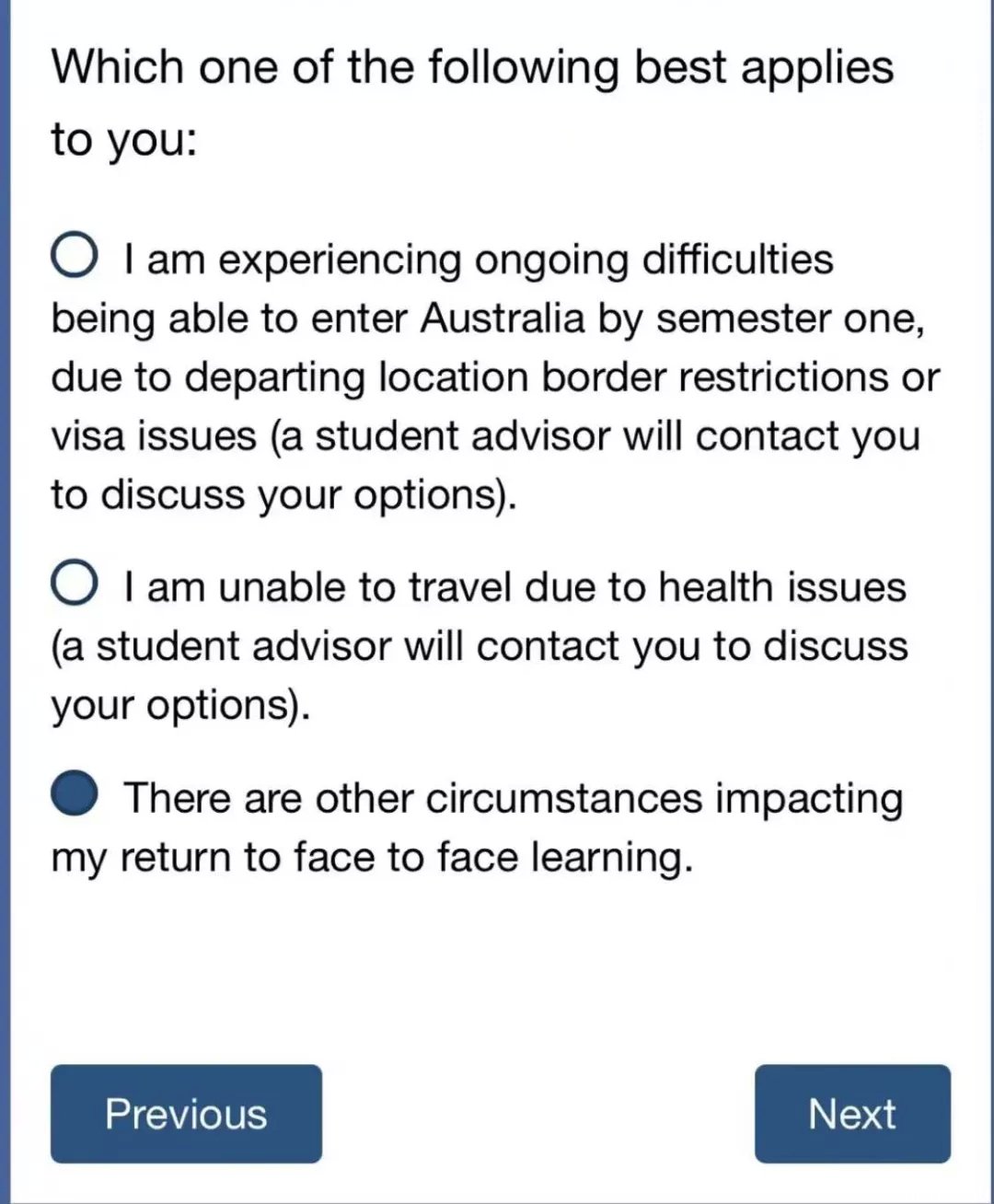Image resolution: width=994 pixels, height=1204 pixels.
Task: Click the word "impacting" in third option
Action: 810,798
